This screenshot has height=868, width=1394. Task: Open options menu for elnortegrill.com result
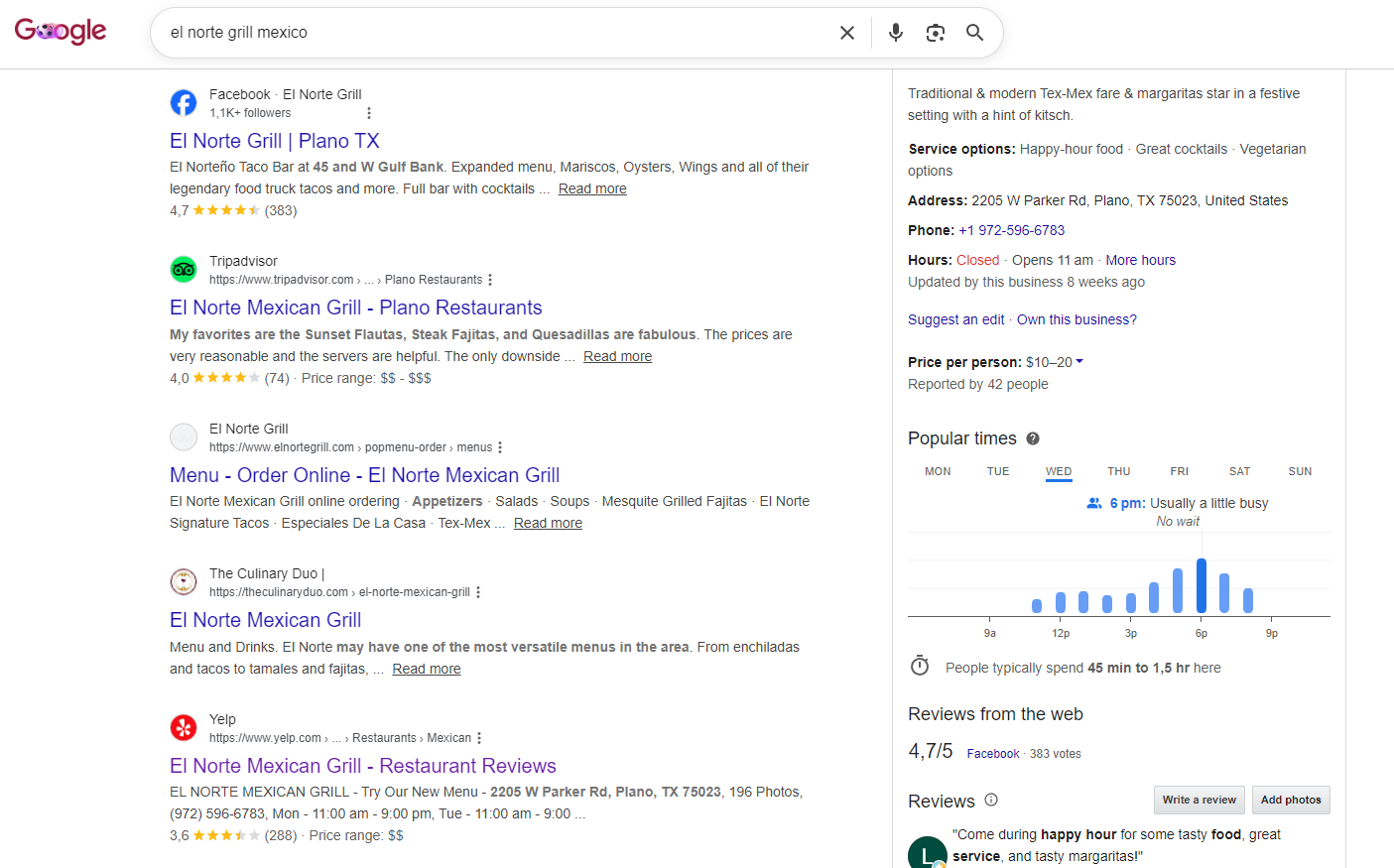(500, 447)
